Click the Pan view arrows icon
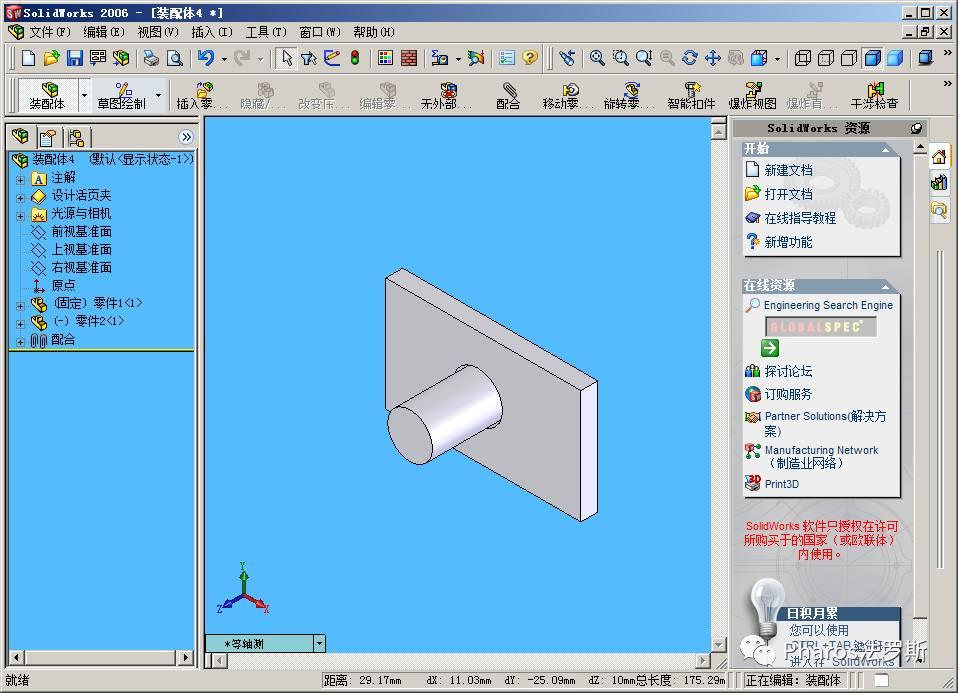Screen dimensions: 958x693 [712, 58]
